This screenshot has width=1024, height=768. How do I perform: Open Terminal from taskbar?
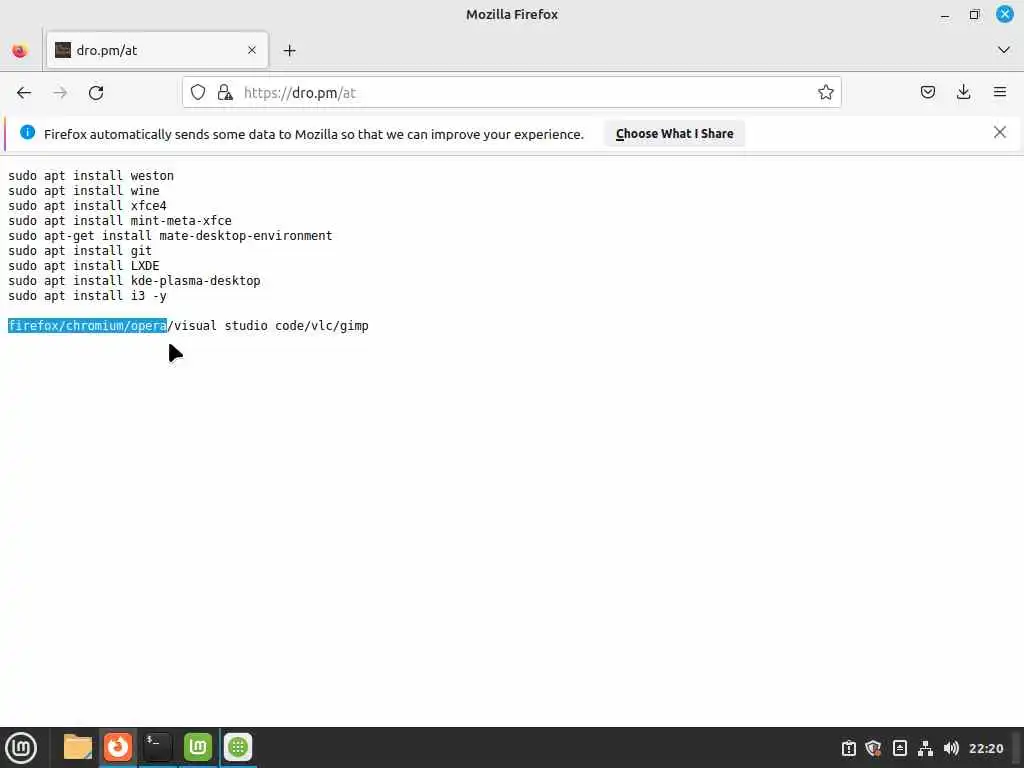click(157, 747)
